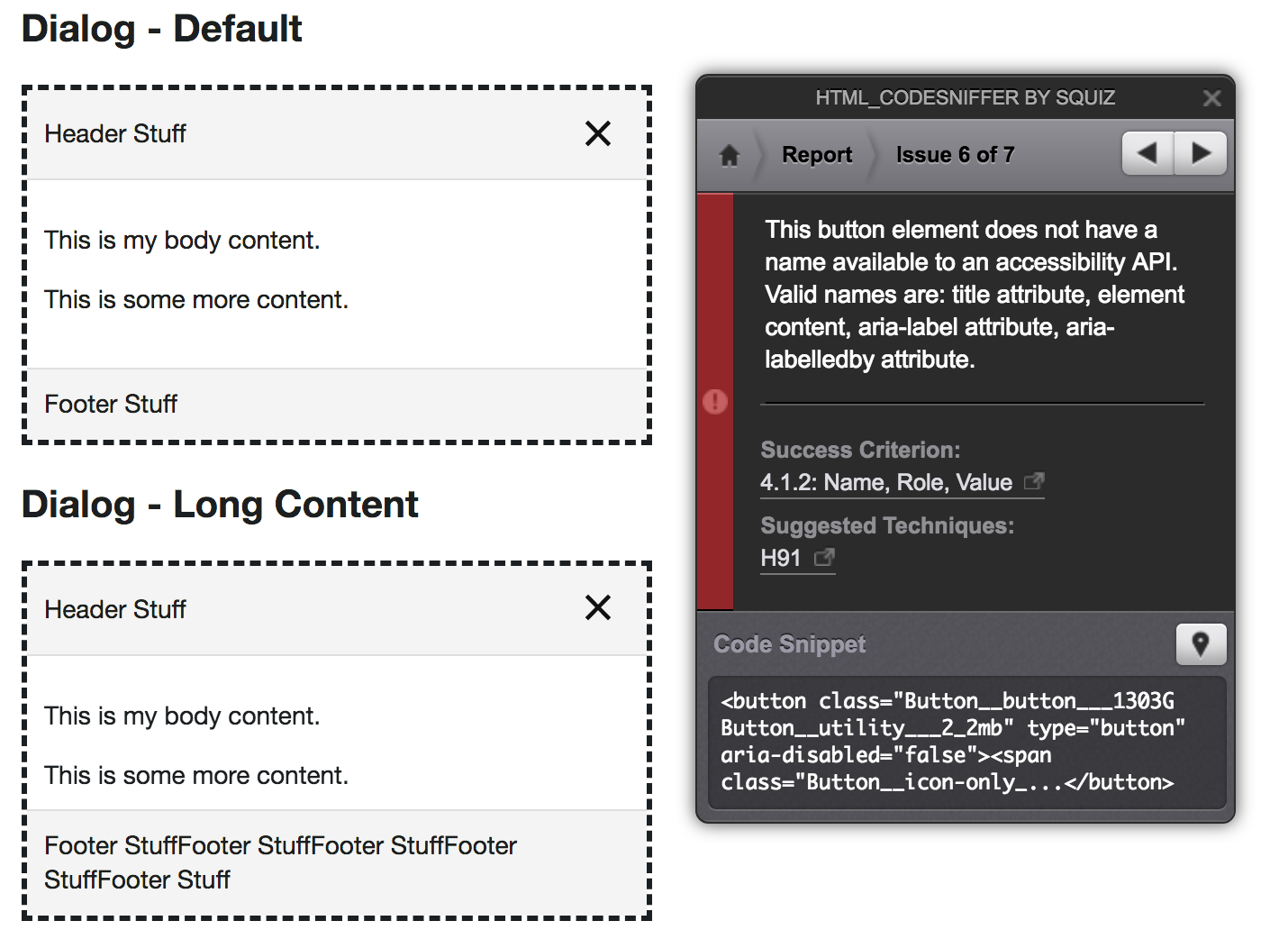1288x939 pixels.
Task: Select the previous issue arrow
Action: tap(1147, 153)
